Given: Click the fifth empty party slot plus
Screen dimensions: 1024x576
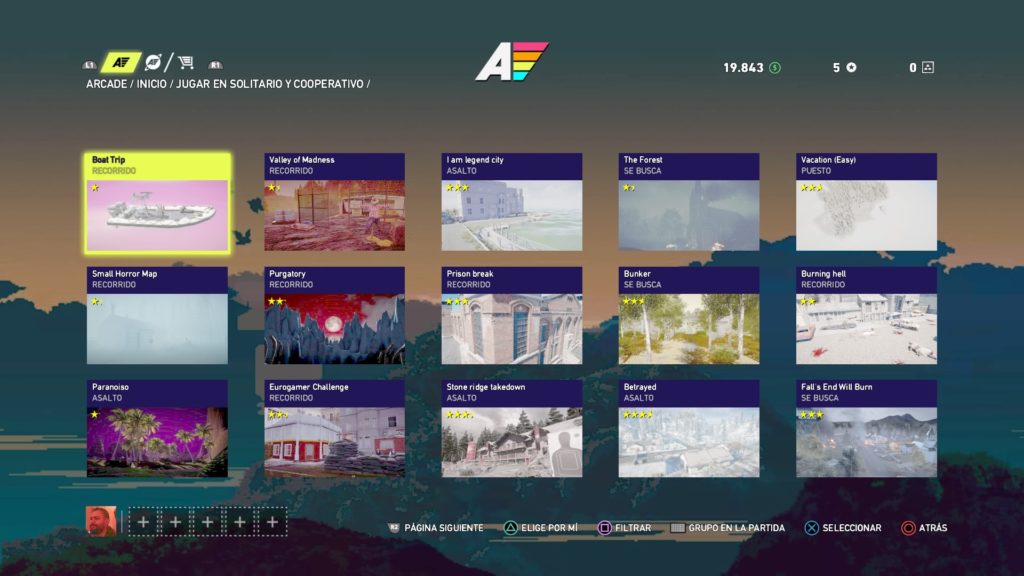Looking at the screenshot, I should tap(272, 522).
